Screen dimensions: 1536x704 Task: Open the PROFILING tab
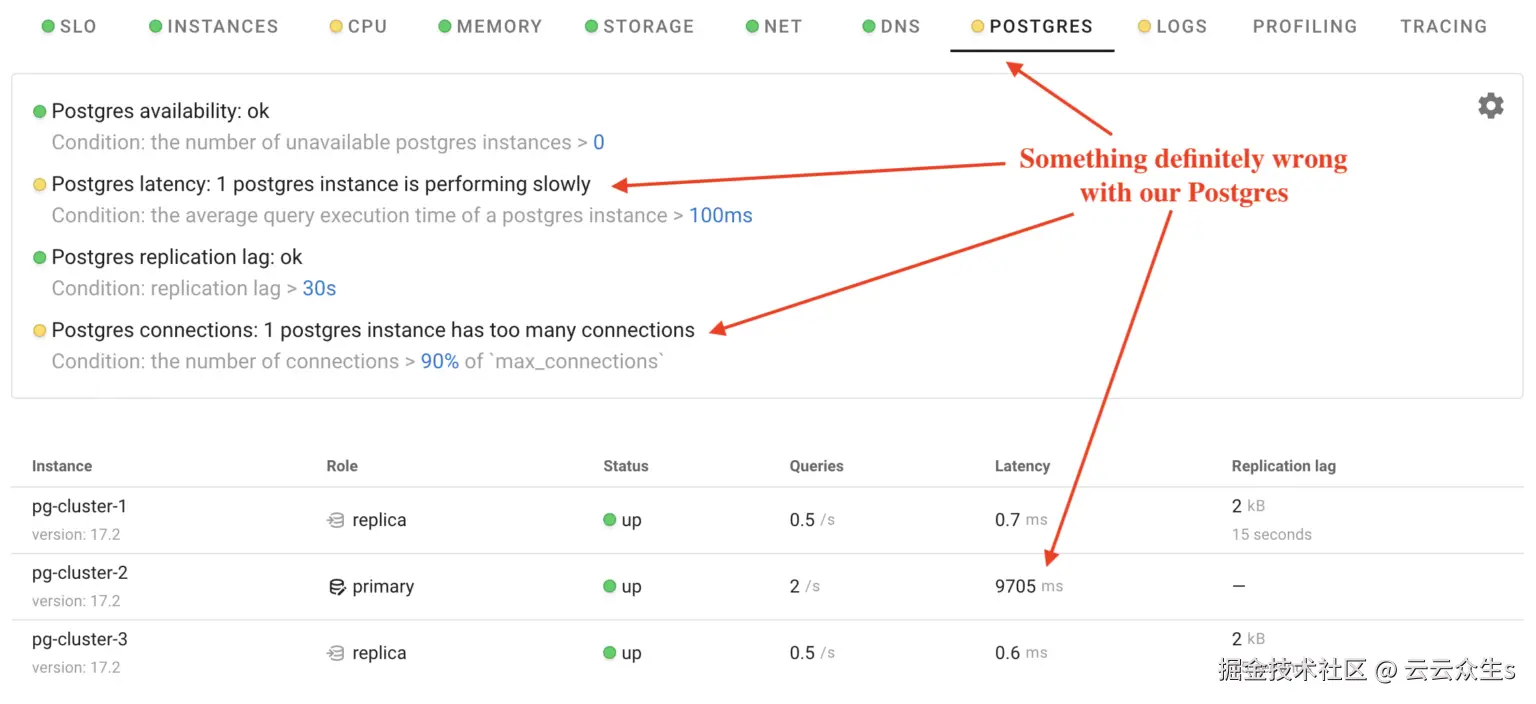(x=1304, y=27)
